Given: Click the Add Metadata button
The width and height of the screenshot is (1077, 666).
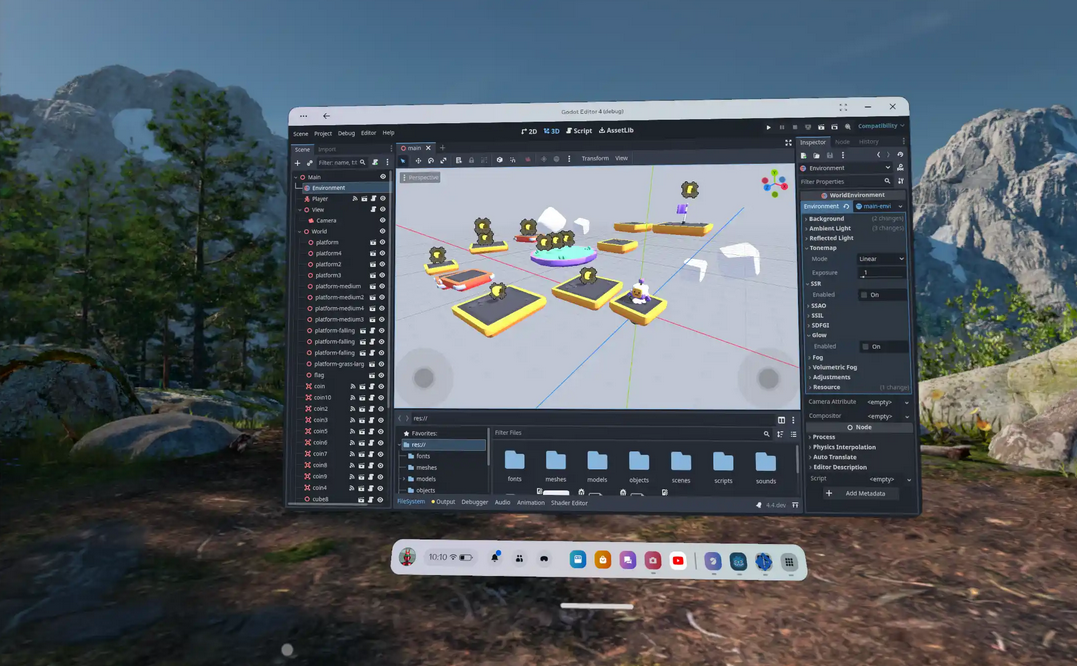Looking at the screenshot, I should coord(858,493).
